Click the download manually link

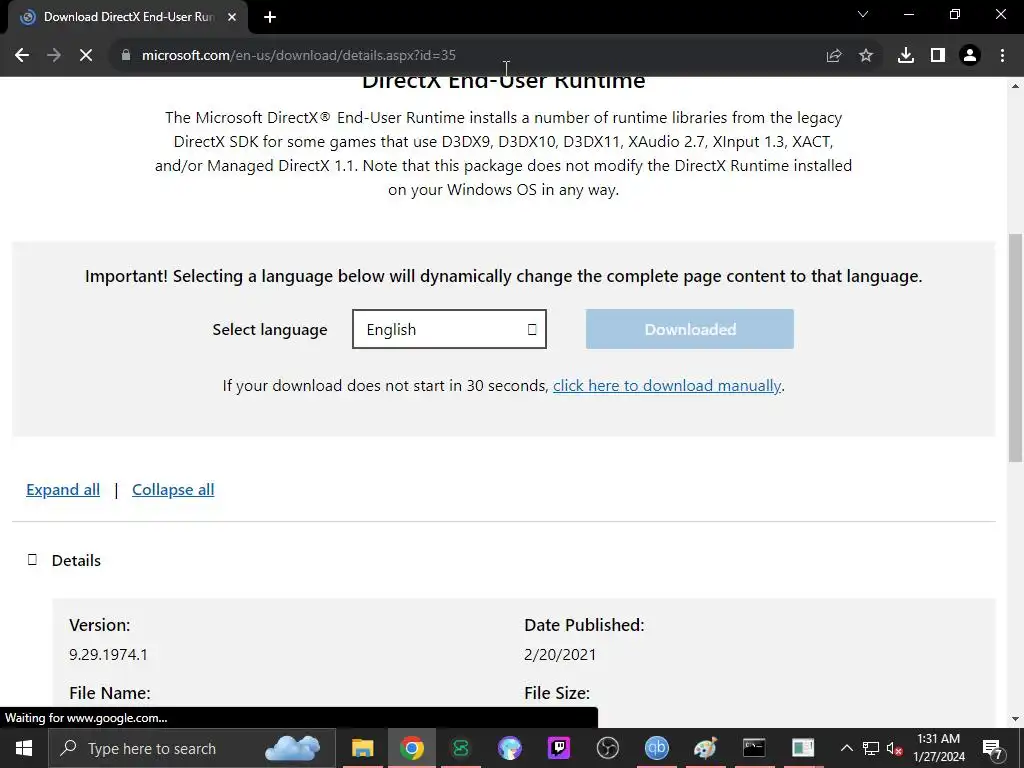pyautogui.click(x=667, y=386)
